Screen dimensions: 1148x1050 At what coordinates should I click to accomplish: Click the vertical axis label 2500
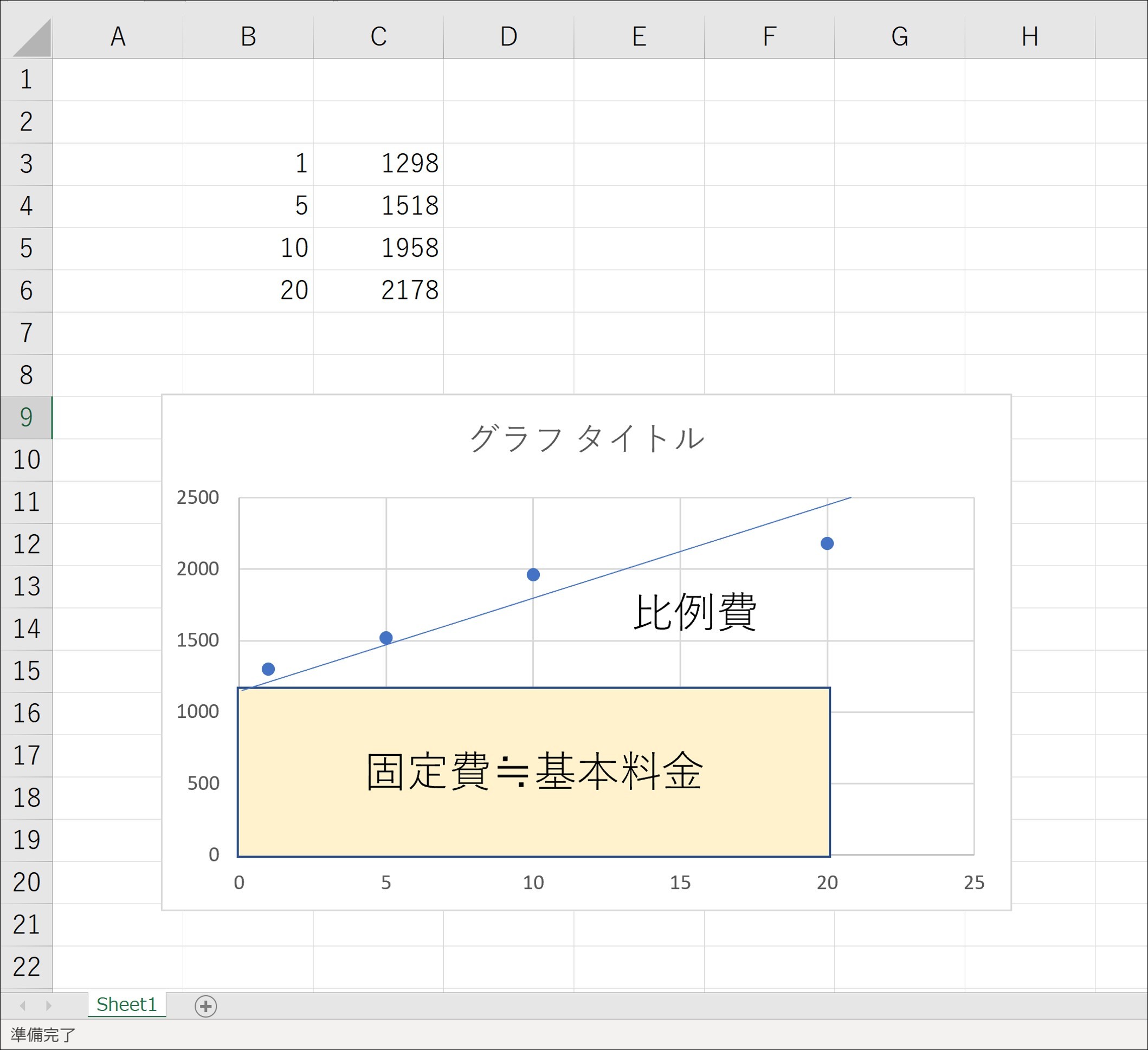tap(198, 498)
